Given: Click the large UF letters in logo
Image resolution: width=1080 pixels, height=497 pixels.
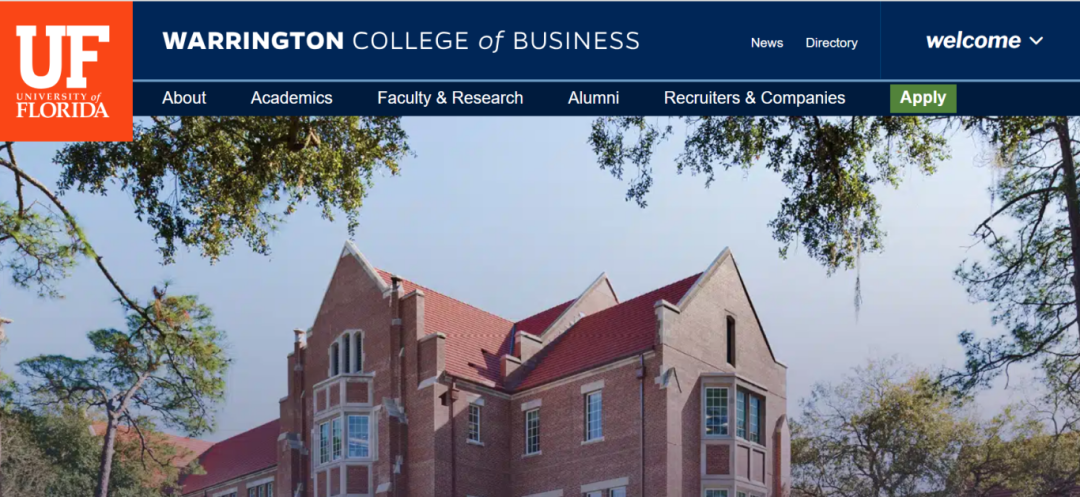Looking at the screenshot, I should (x=63, y=56).
